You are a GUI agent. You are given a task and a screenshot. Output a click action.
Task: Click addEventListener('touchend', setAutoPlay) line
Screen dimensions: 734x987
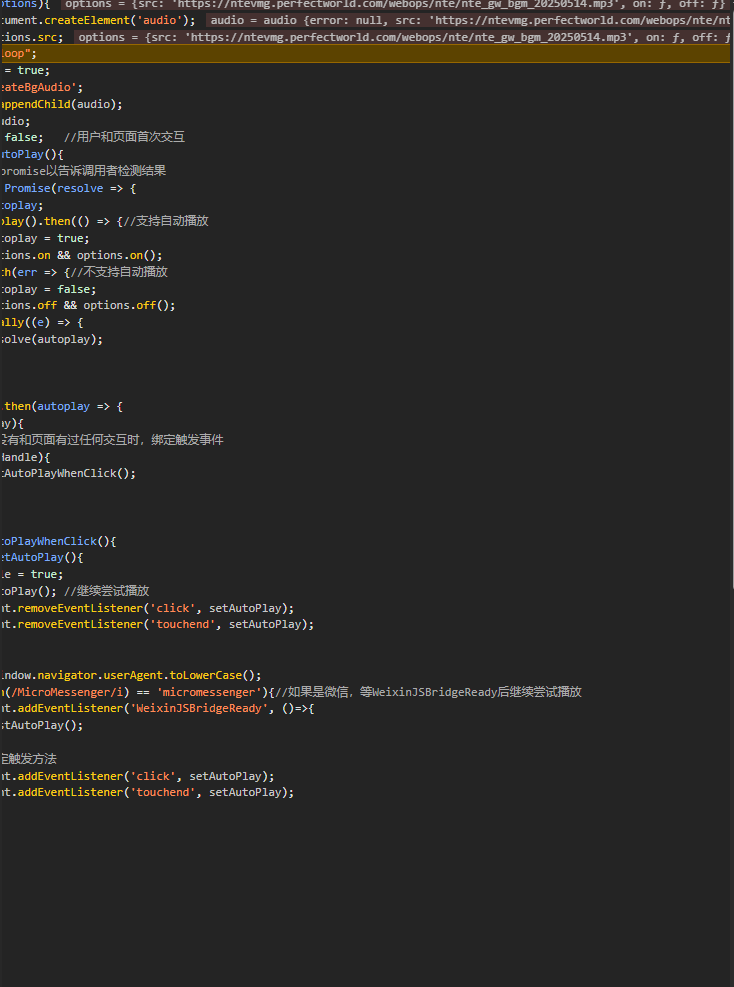(147, 792)
